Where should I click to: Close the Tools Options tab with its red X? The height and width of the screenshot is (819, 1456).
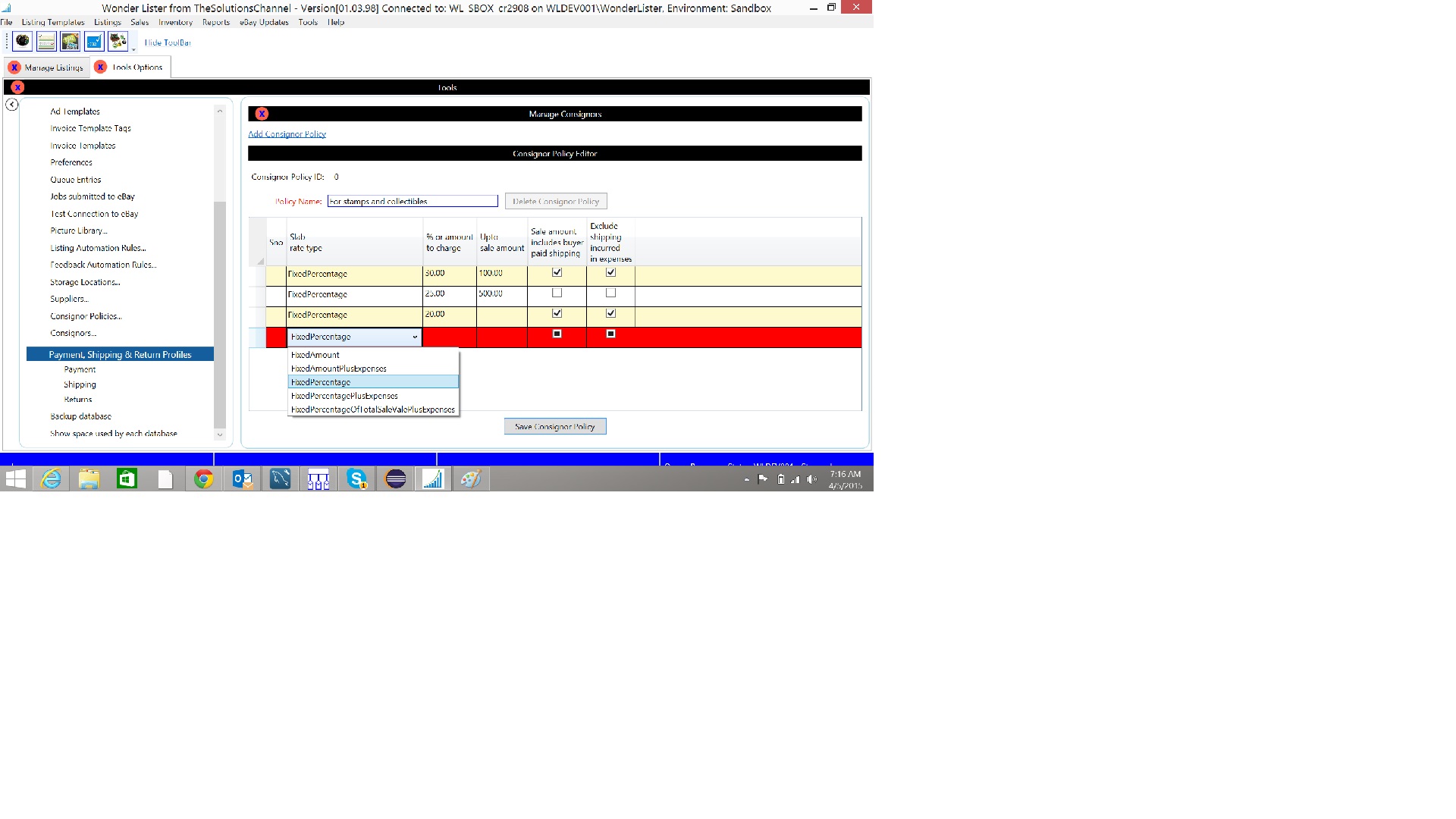pos(100,67)
